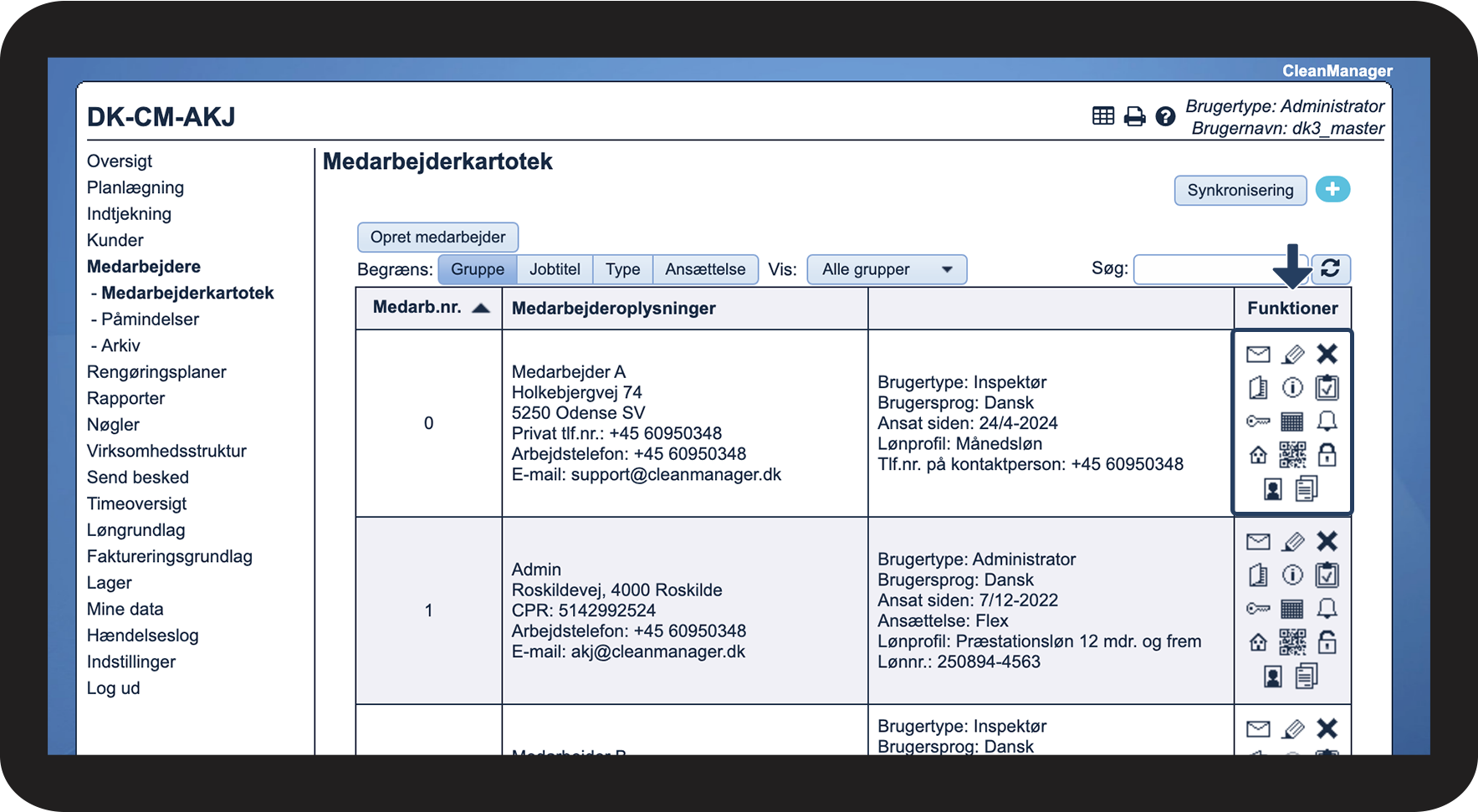Click the print icon in header
Viewport: 1478px width, 812px height.
(1134, 116)
